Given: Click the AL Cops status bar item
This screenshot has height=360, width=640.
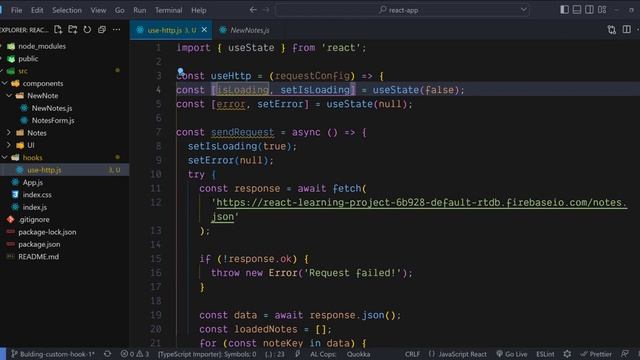Looking at the screenshot, I should tap(323, 354).
